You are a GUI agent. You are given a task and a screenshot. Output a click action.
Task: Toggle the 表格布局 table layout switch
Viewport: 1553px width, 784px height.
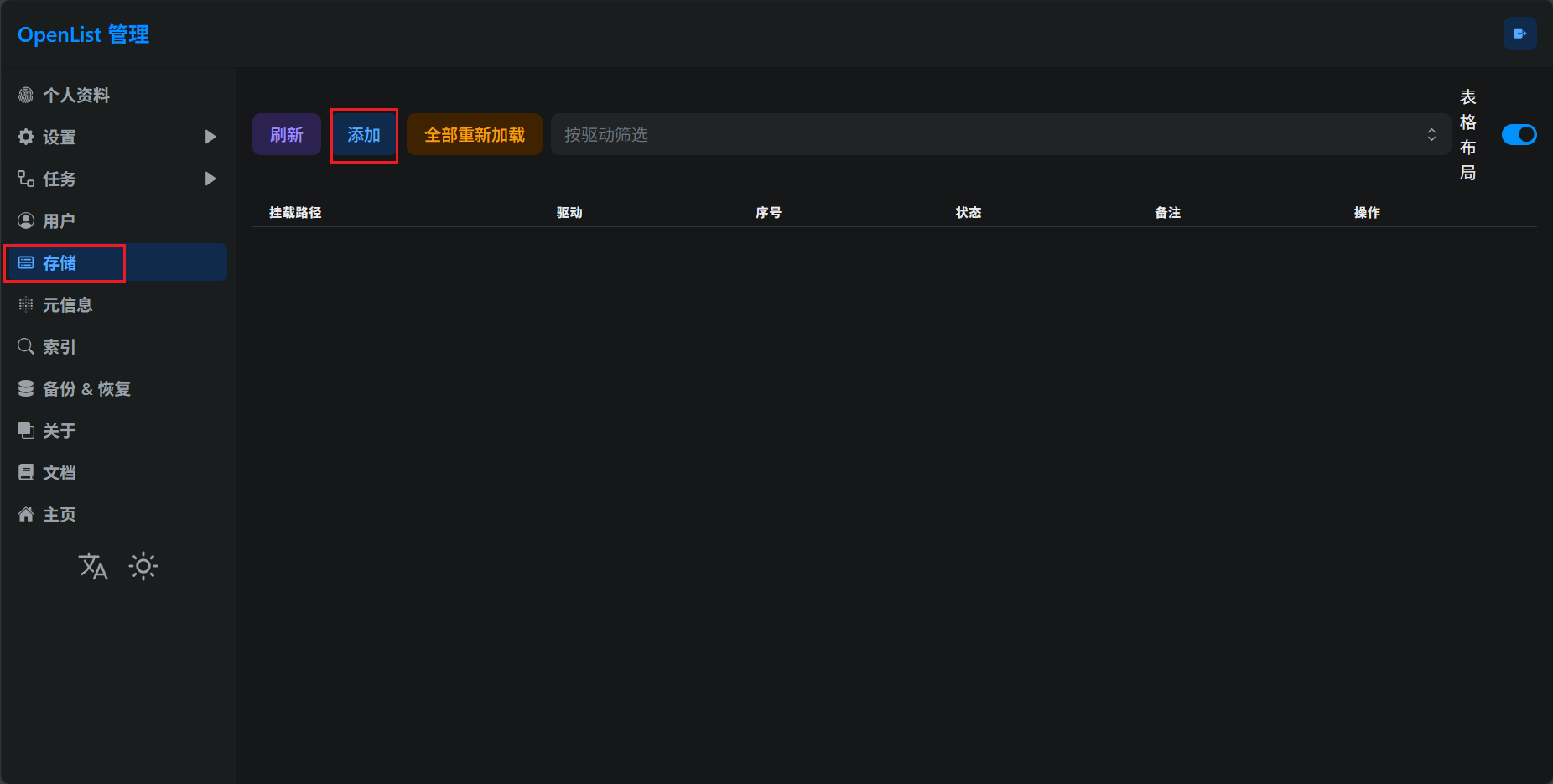pos(1519,135)
